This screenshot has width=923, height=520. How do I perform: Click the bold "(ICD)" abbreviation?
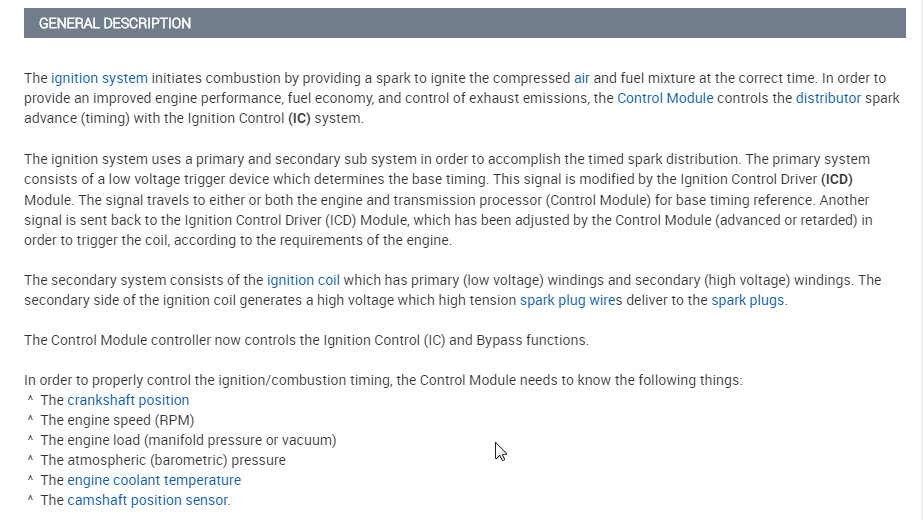pos(836,178)
